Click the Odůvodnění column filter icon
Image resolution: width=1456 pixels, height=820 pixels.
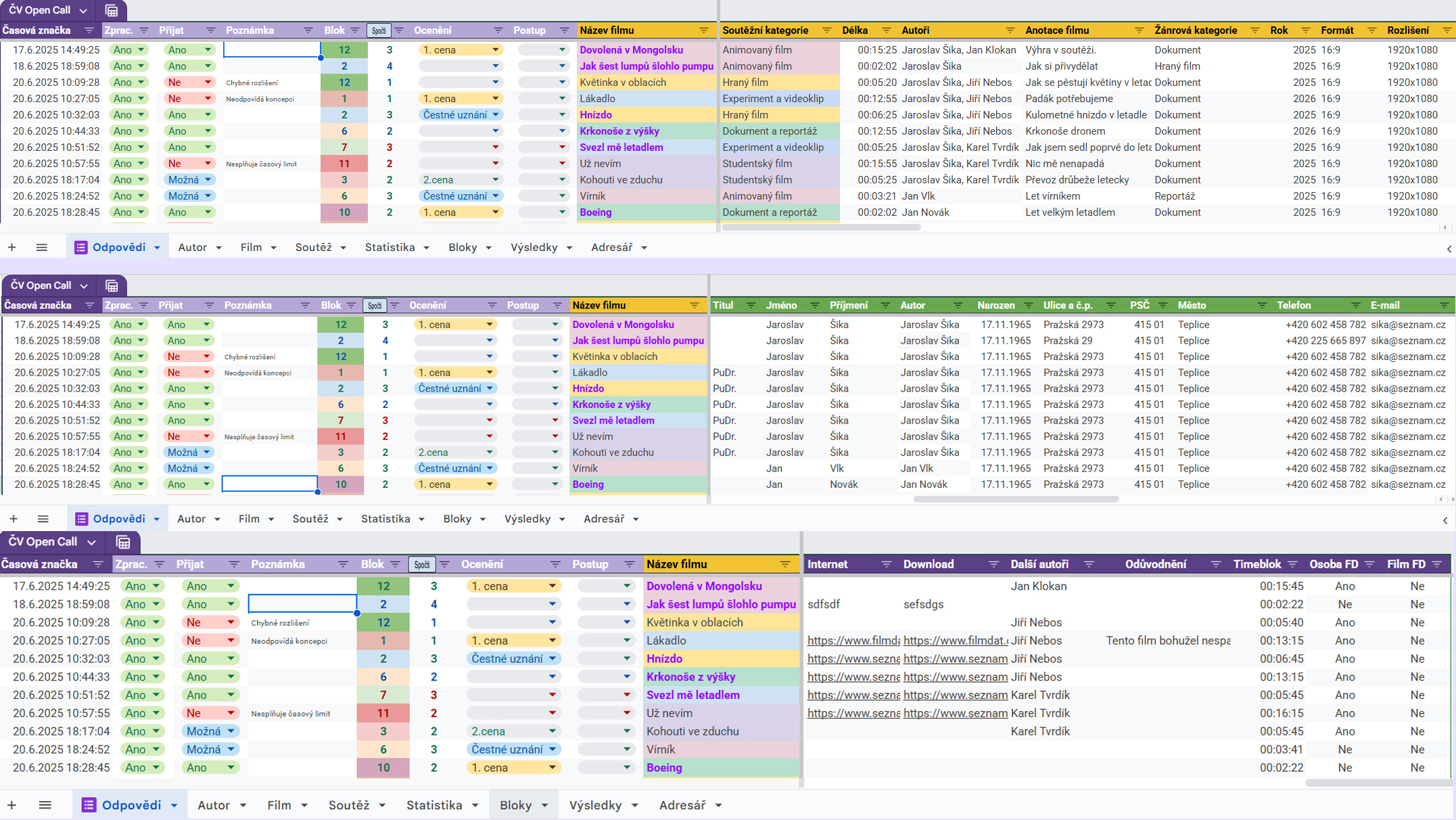1215,564
